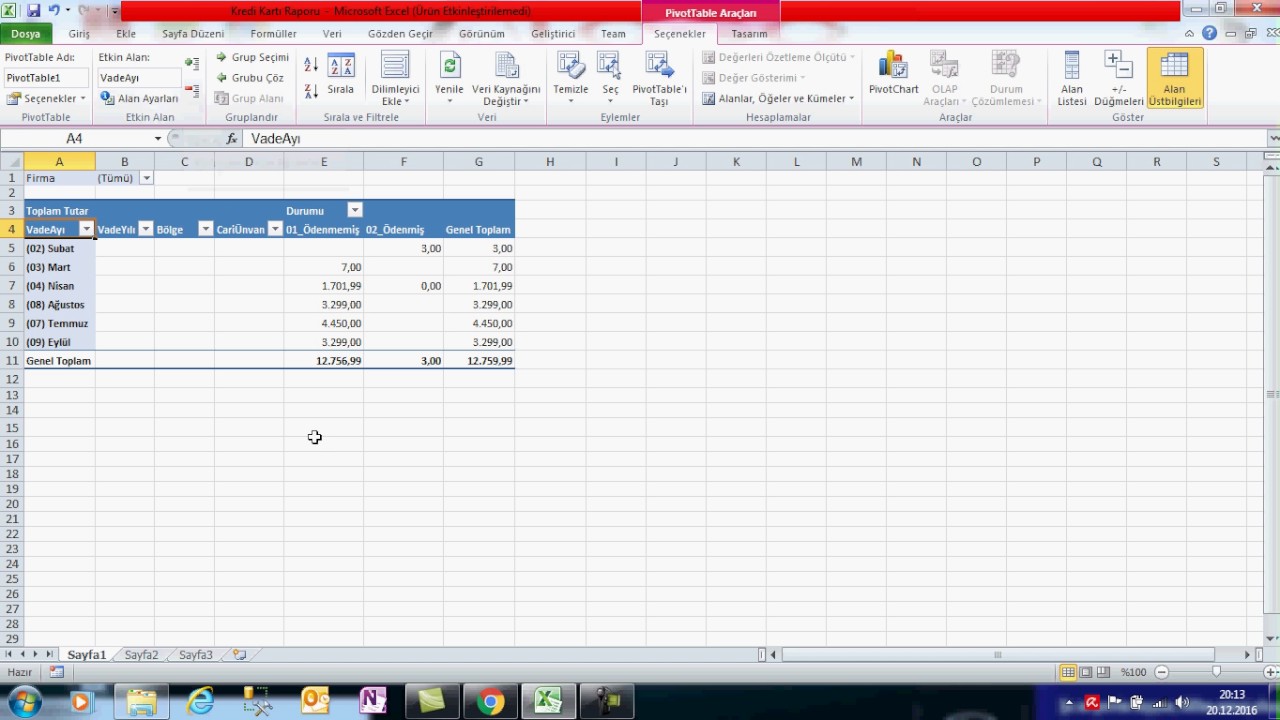Image resolution: width=1280 pixels, height=720 pixels.
Task: Click the Excel icon in taskbar
Action: point(548,701)
